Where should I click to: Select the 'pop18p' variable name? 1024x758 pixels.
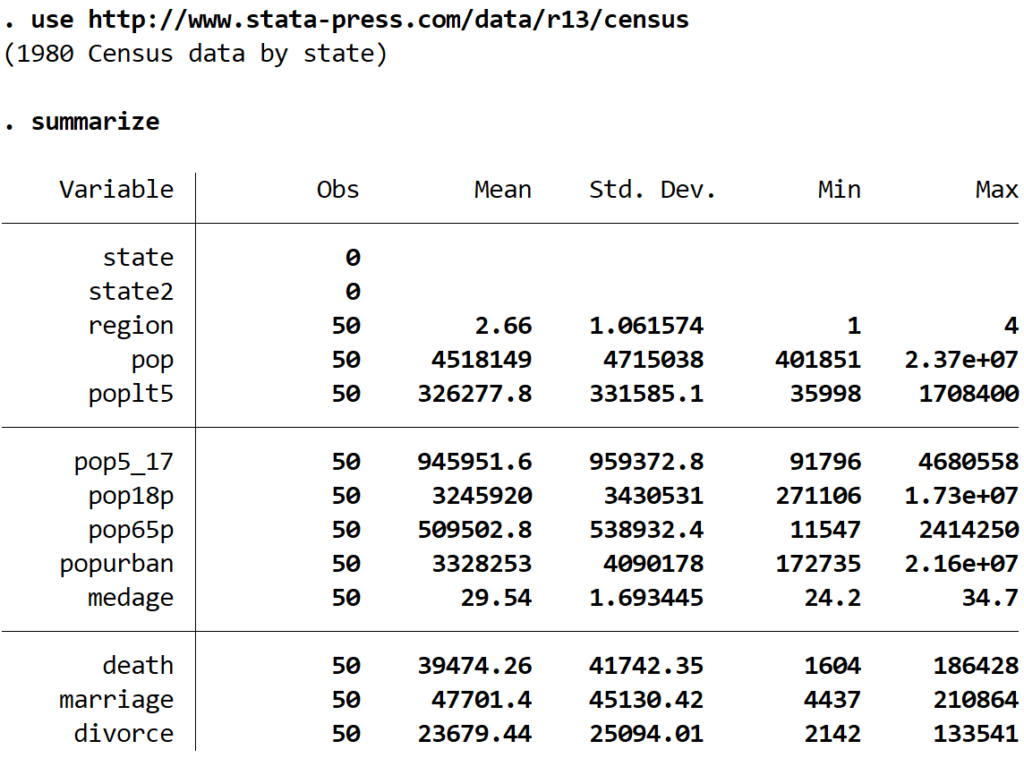point(131,496)
